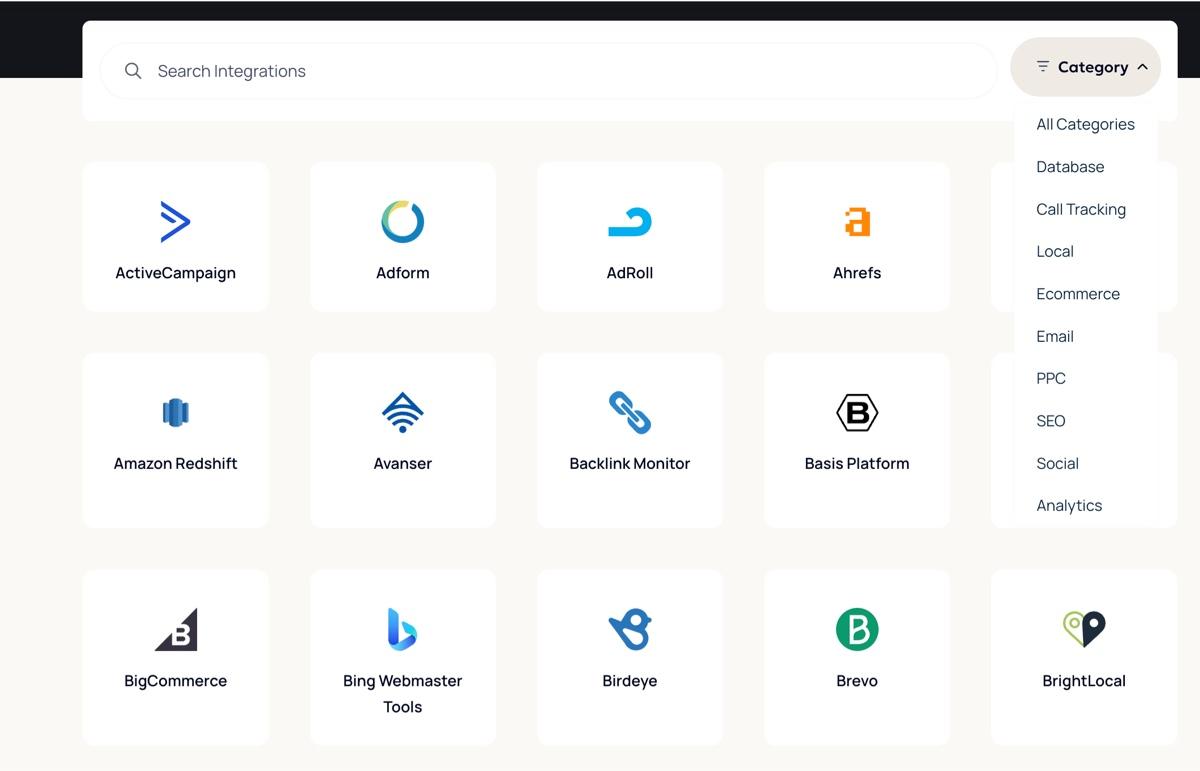Viewport: 1200px width, 771px height.
Task: Open AdRoll integration text label
Action: tap(630, 273)
